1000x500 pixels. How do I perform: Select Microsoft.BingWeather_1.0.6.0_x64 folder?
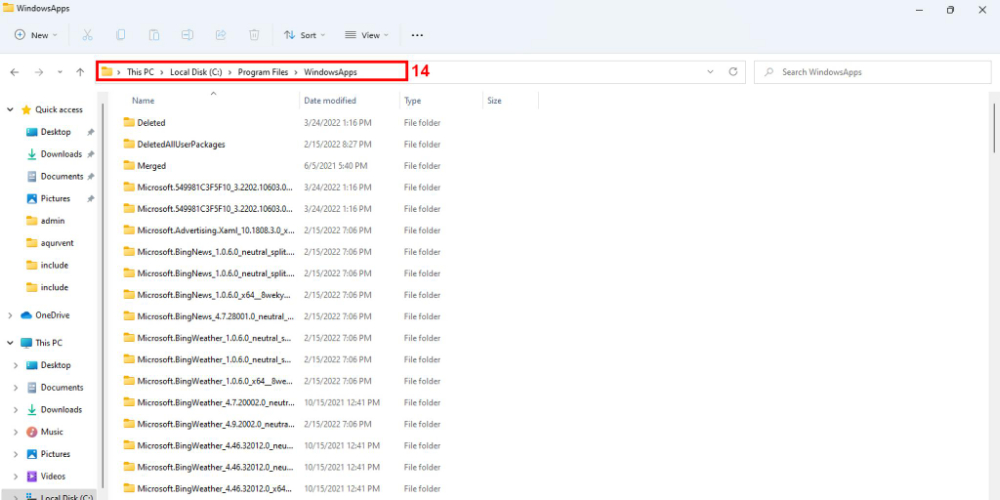click(215, 381)
